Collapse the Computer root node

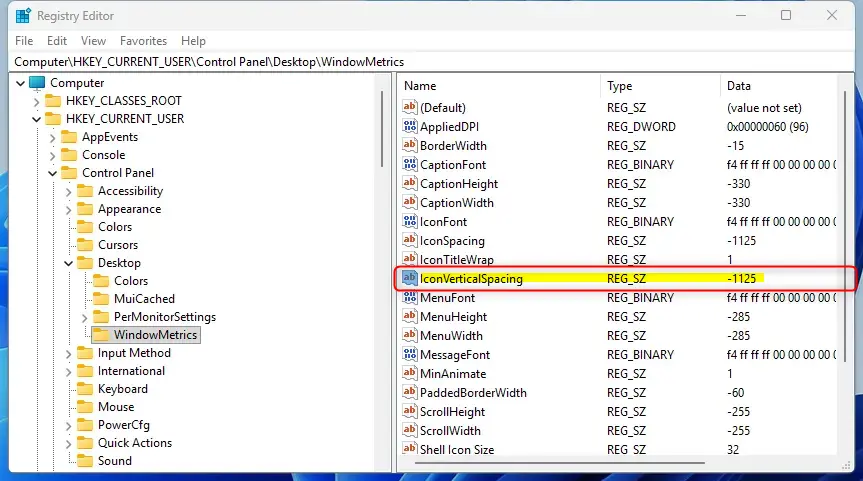[20, 83]
